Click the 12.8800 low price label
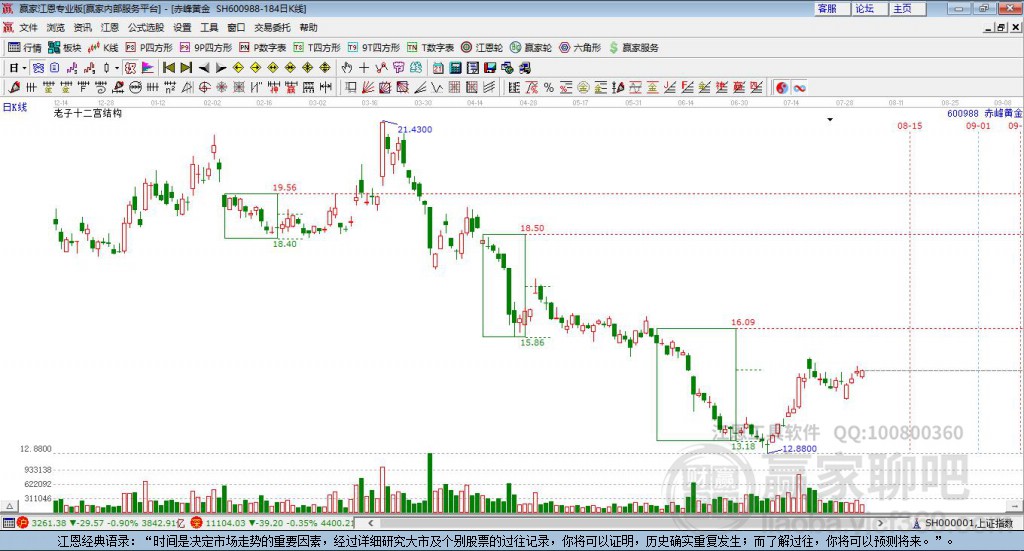Image resolution: width=1024 pixels, height=551 pixels. [799, 449]
